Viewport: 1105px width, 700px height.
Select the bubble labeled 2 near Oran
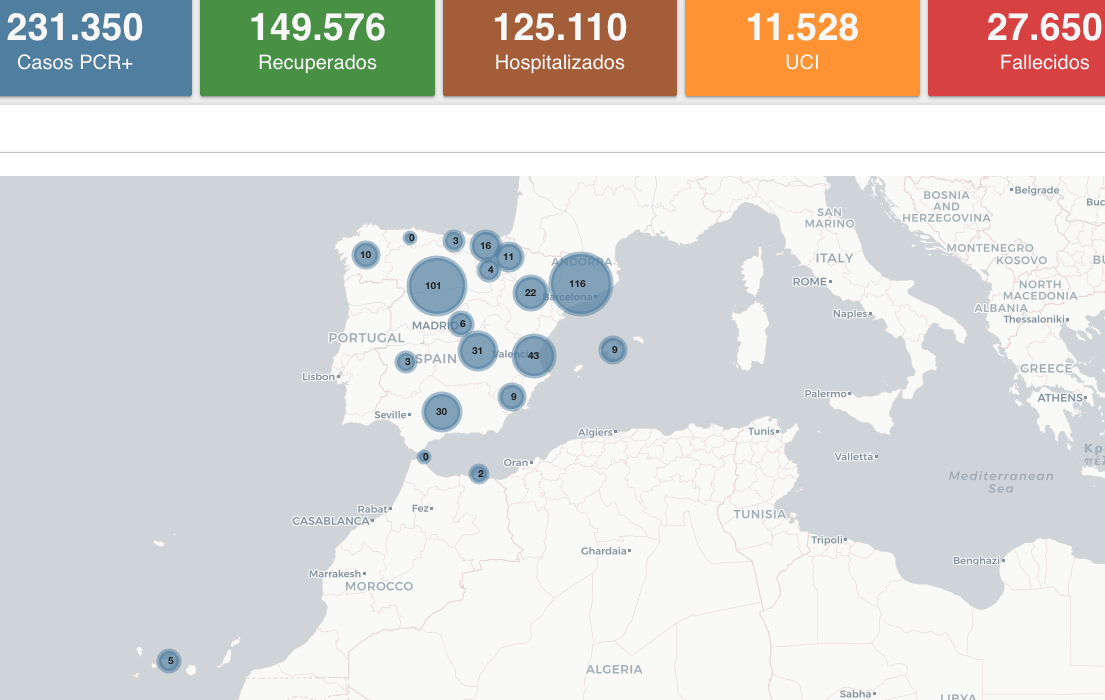[x=479, y=473]
